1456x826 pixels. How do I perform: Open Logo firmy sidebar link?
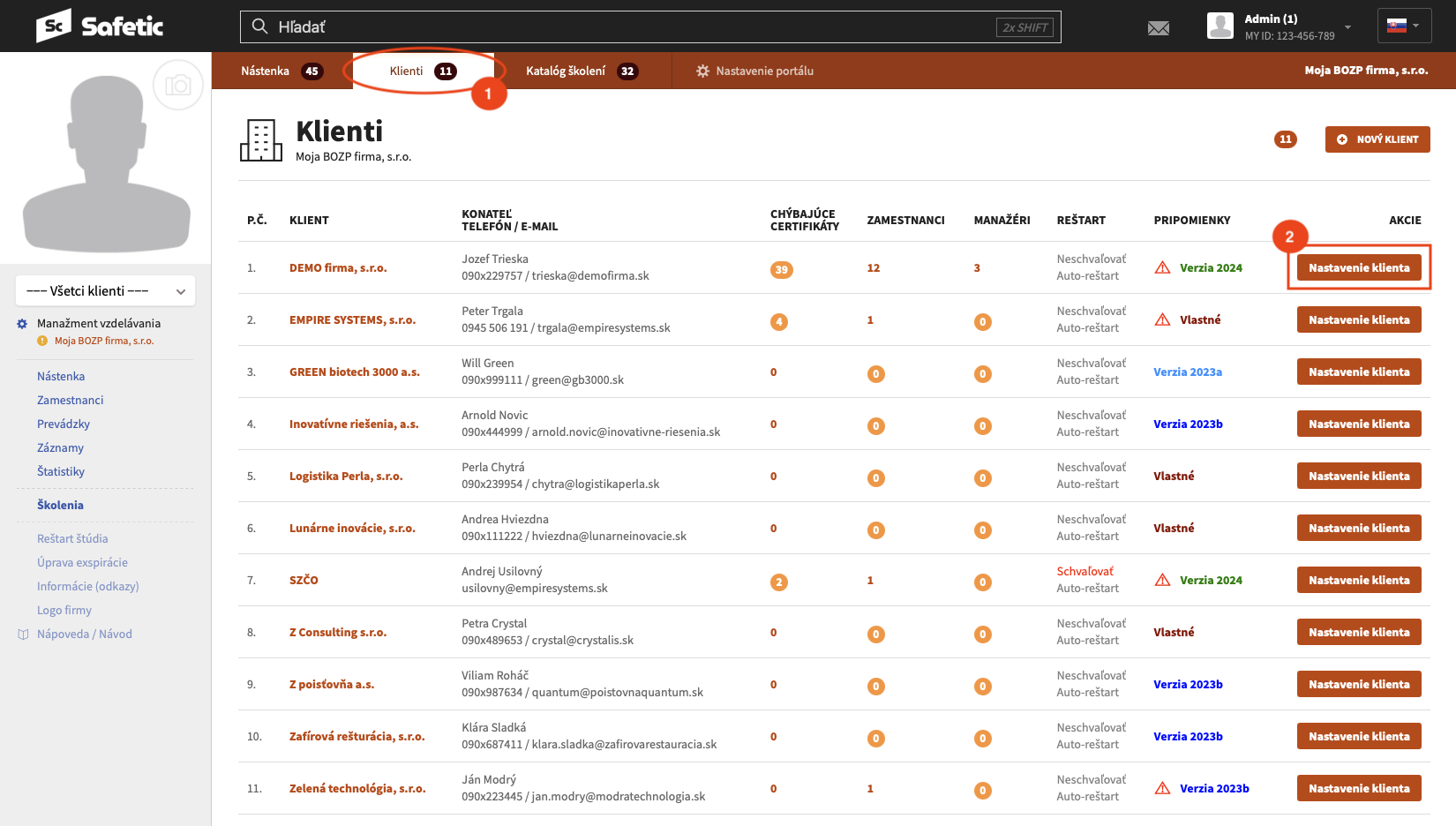tap(64, 610)
